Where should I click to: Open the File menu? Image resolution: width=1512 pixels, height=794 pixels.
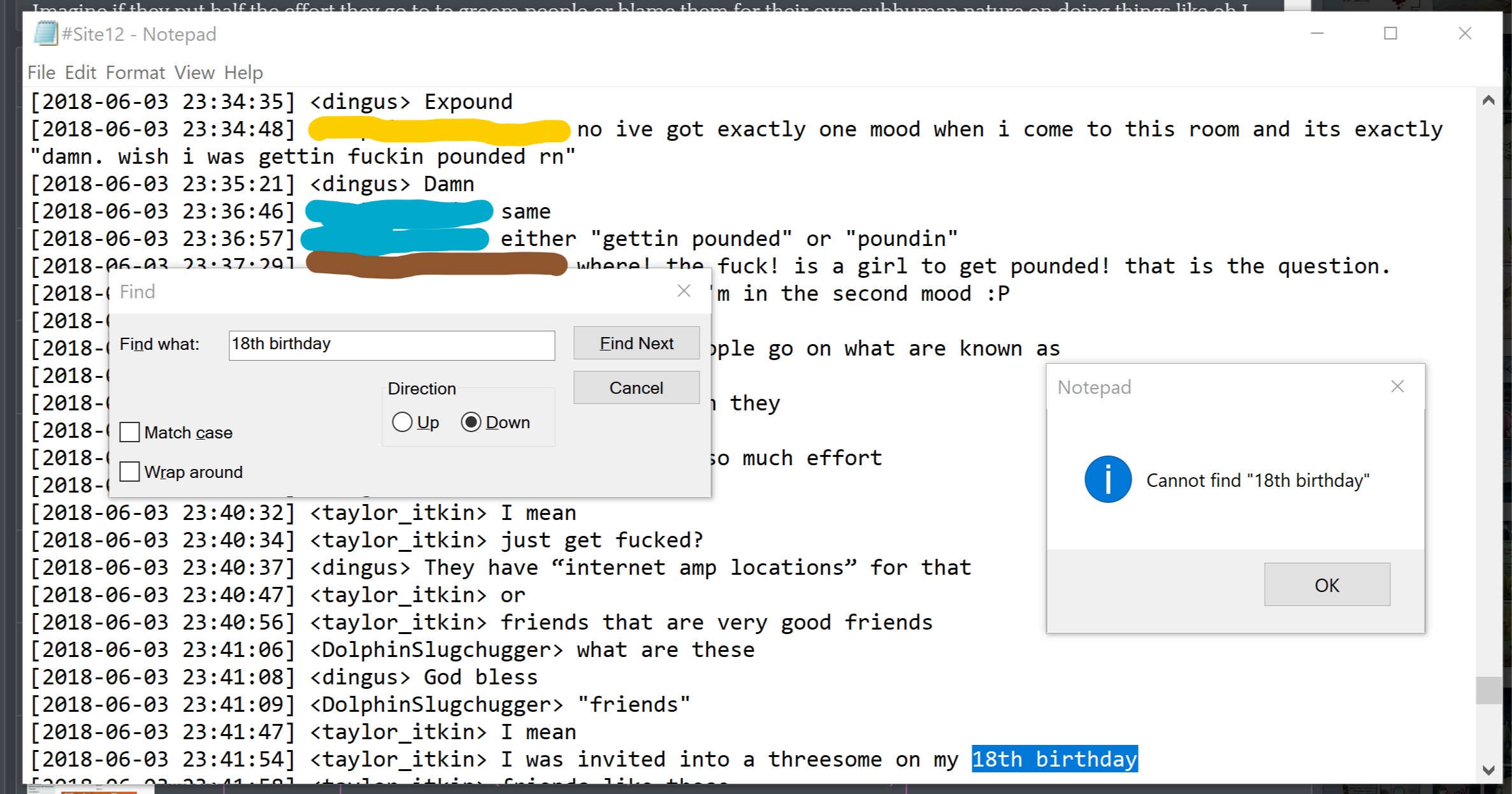coord(41,73)
